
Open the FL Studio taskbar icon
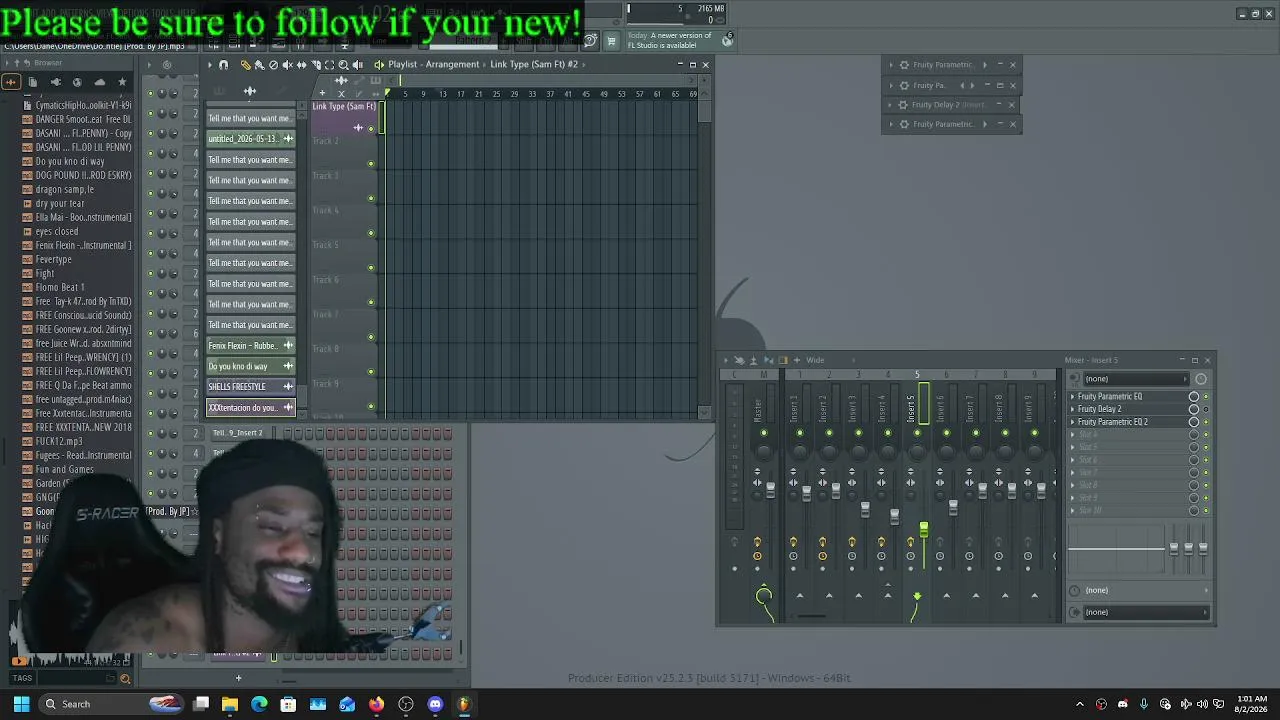tap(464, 704)
